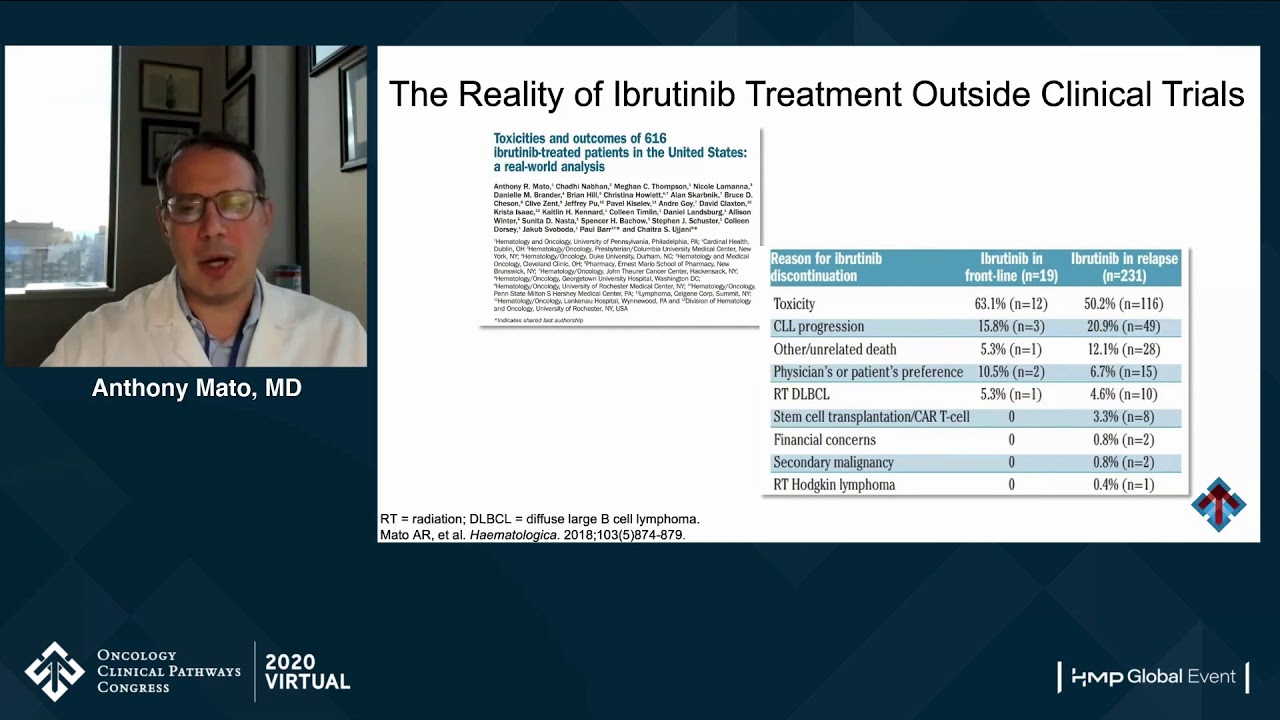Click the 'Physician's or patient's preference' row label
This screenshot has height=720, width=1280.
click(x=868, y=372)
